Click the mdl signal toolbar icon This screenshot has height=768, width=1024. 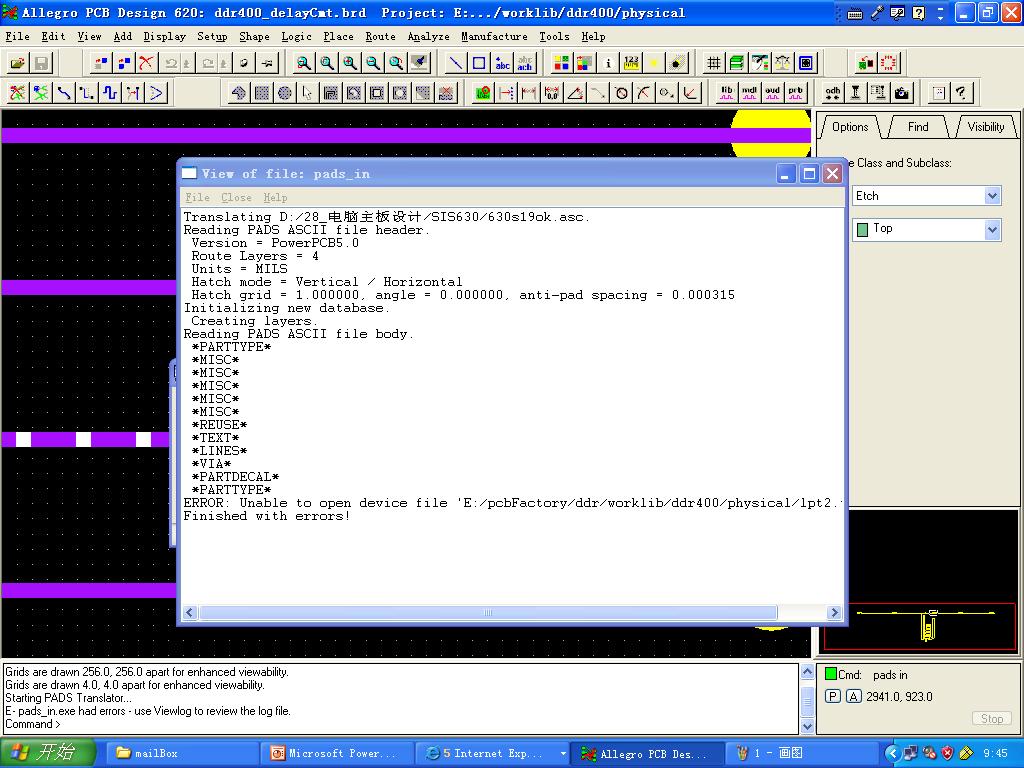point(750,93)
